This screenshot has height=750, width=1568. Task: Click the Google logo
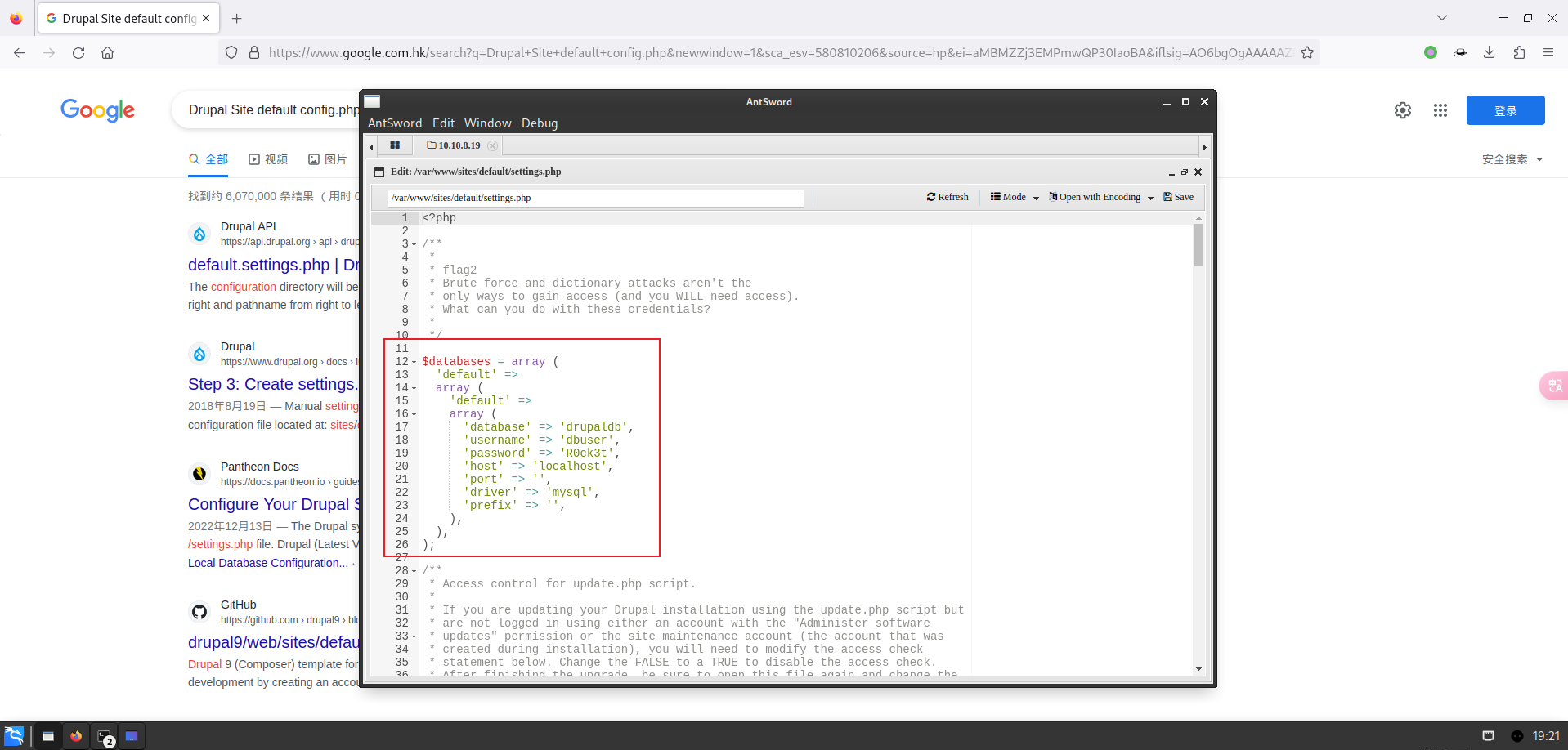pos(97,110)
